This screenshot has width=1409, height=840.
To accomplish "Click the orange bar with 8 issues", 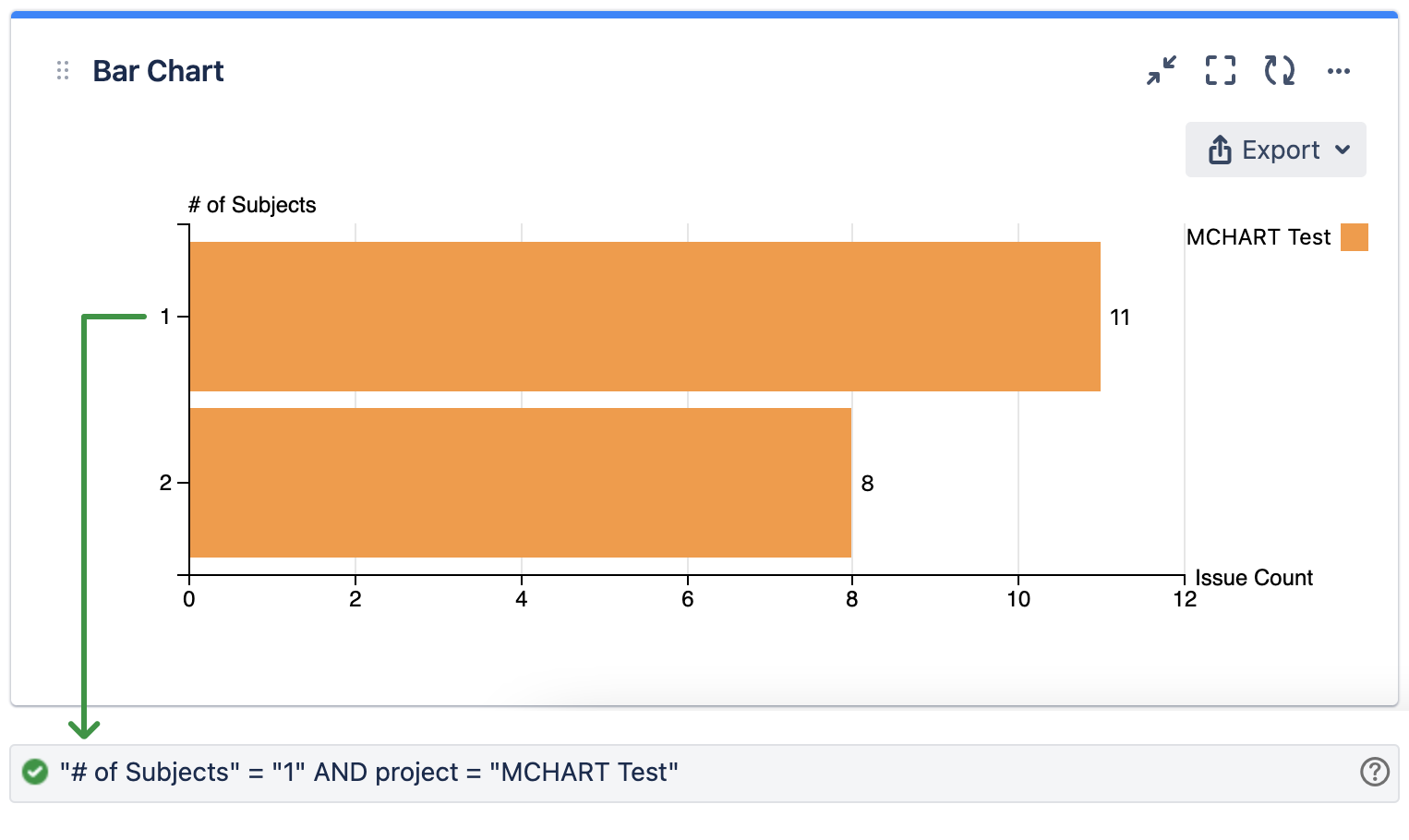I will [x=520, y=483].
